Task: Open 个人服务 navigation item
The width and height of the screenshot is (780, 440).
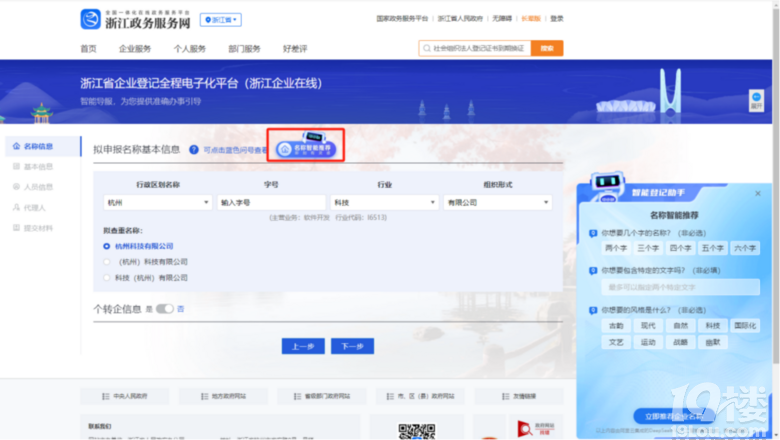Action: tap(190, 49)
